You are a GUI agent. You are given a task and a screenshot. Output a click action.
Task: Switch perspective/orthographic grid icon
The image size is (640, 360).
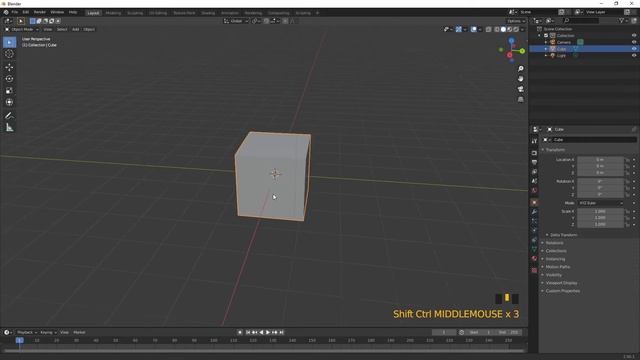(x=520, y=99)
